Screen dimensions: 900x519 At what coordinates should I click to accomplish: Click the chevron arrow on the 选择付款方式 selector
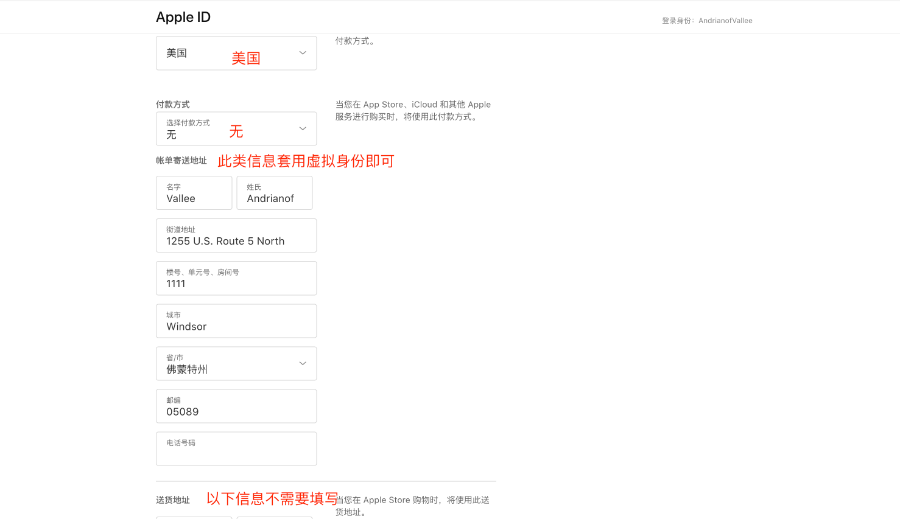click(302, 128)
